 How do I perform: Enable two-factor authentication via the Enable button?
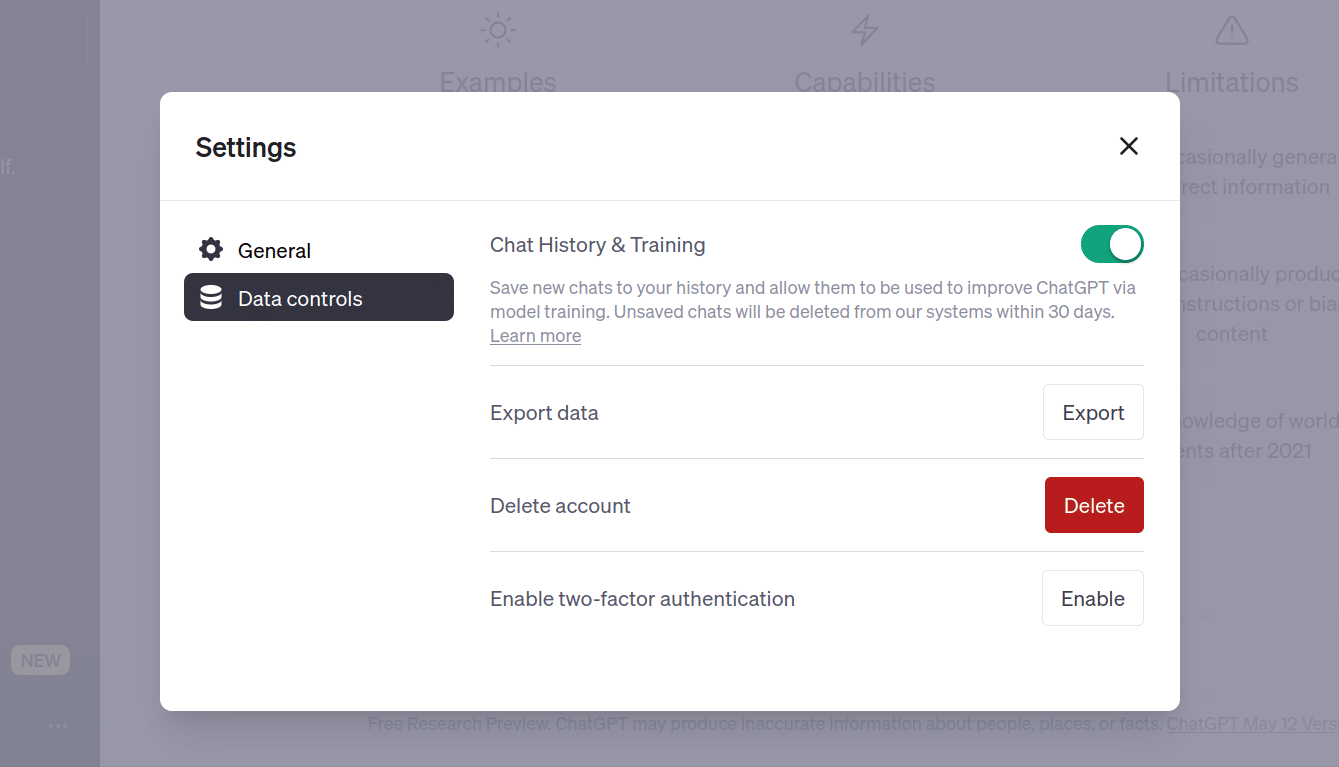tap(1092, 598)
